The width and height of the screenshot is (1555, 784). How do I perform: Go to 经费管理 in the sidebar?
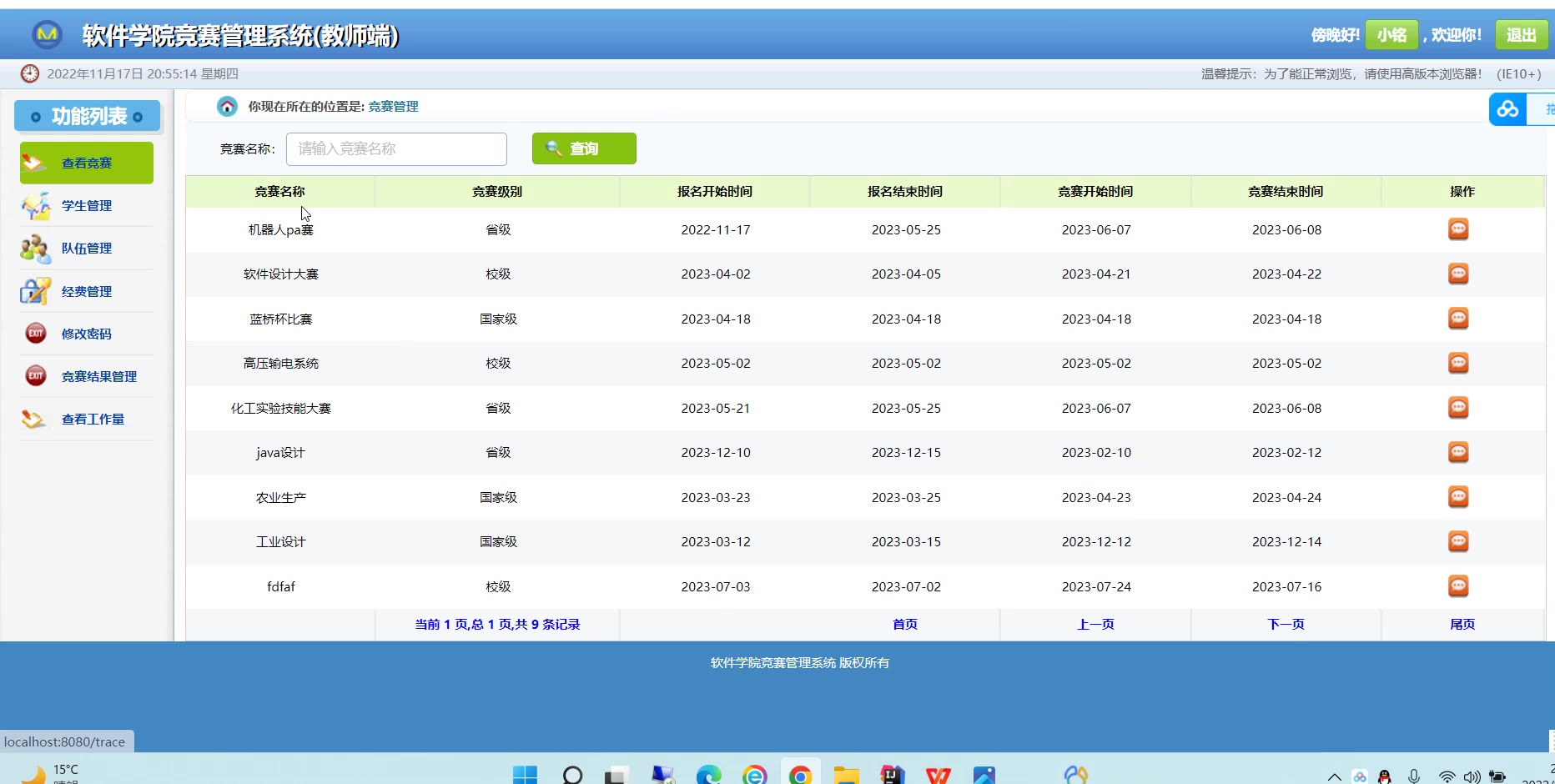[x=87, y=292]
